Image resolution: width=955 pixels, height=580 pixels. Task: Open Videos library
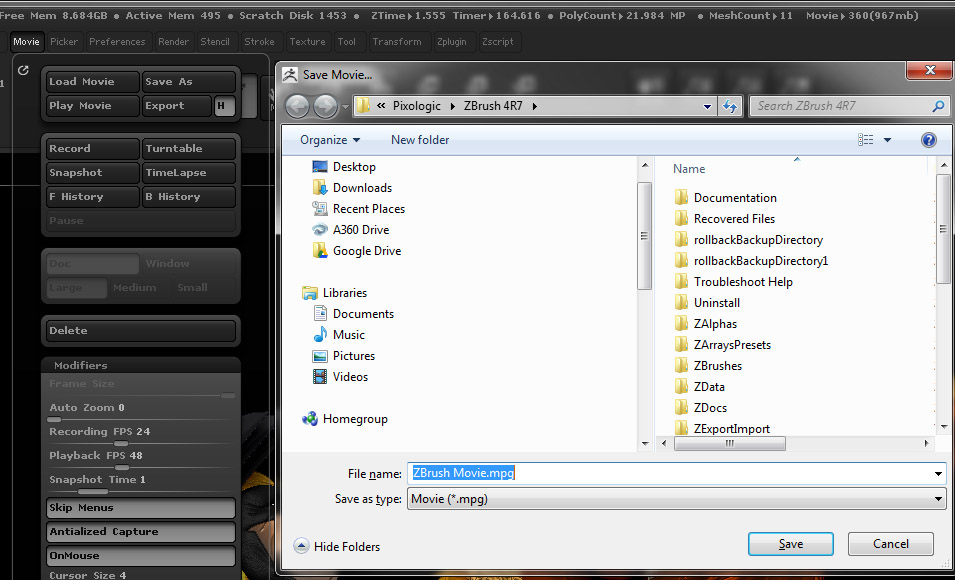(340, 377)
